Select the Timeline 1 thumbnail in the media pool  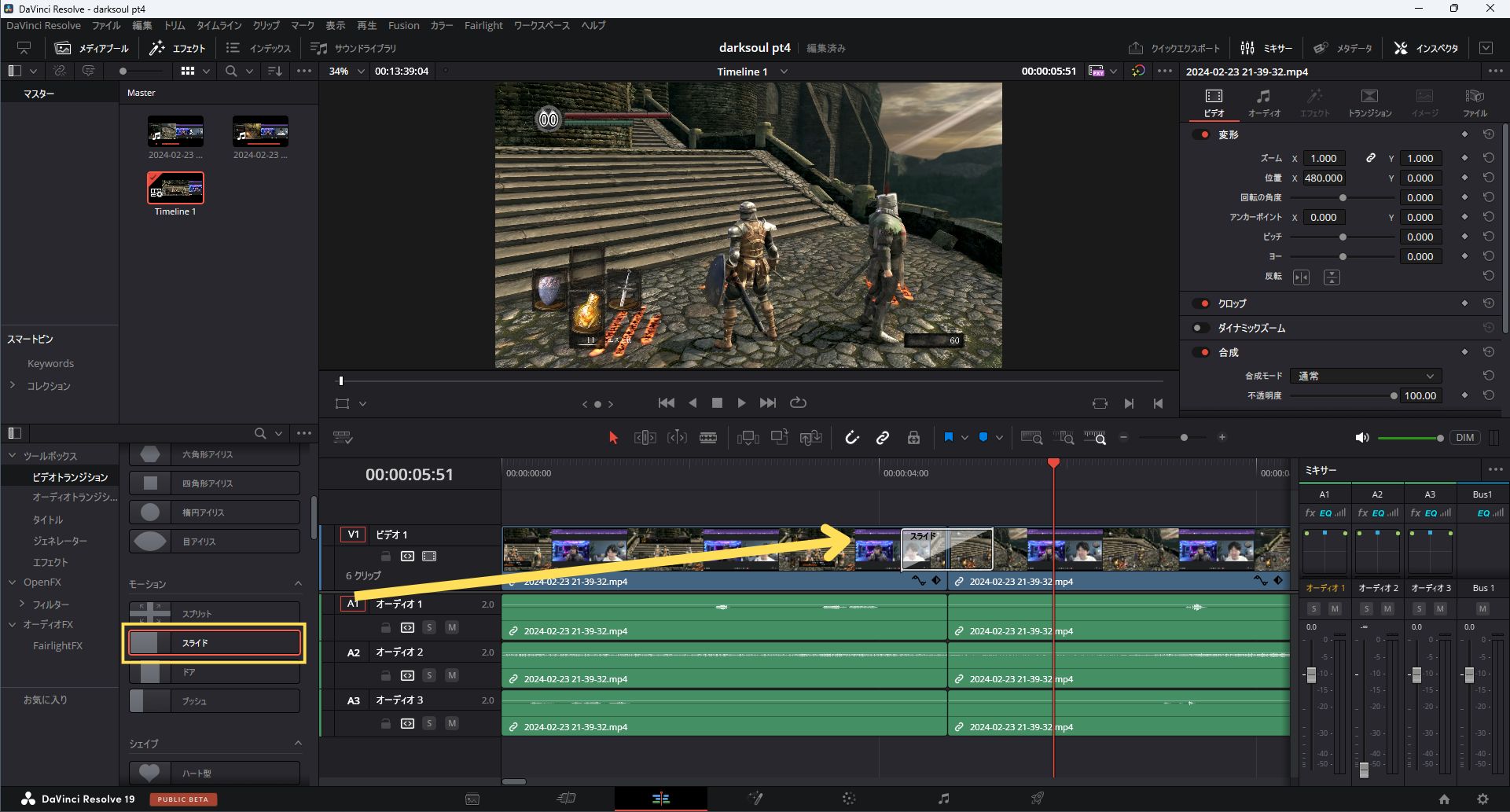[175, 189]
